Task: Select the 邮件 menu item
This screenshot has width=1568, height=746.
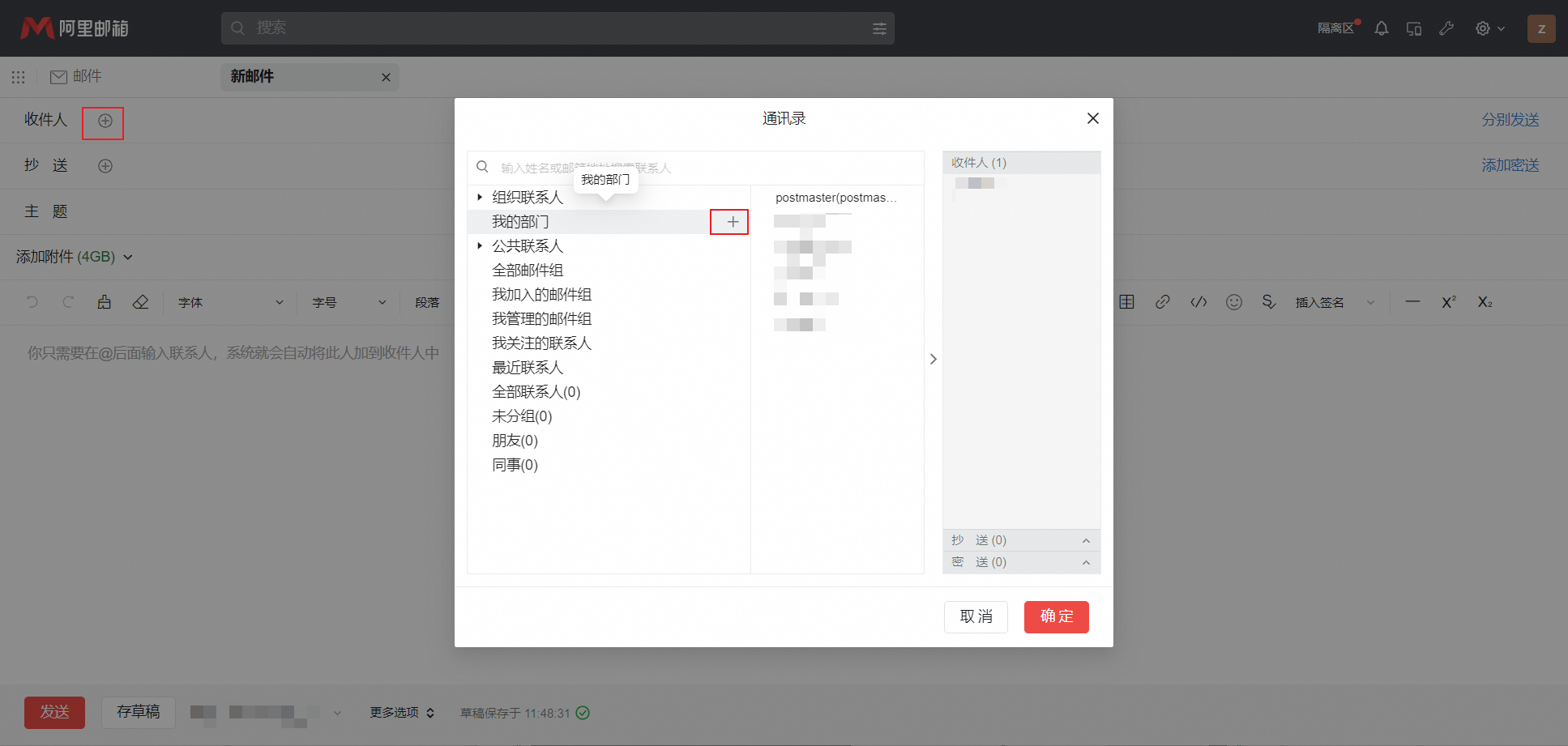Action: coord(76,76)
